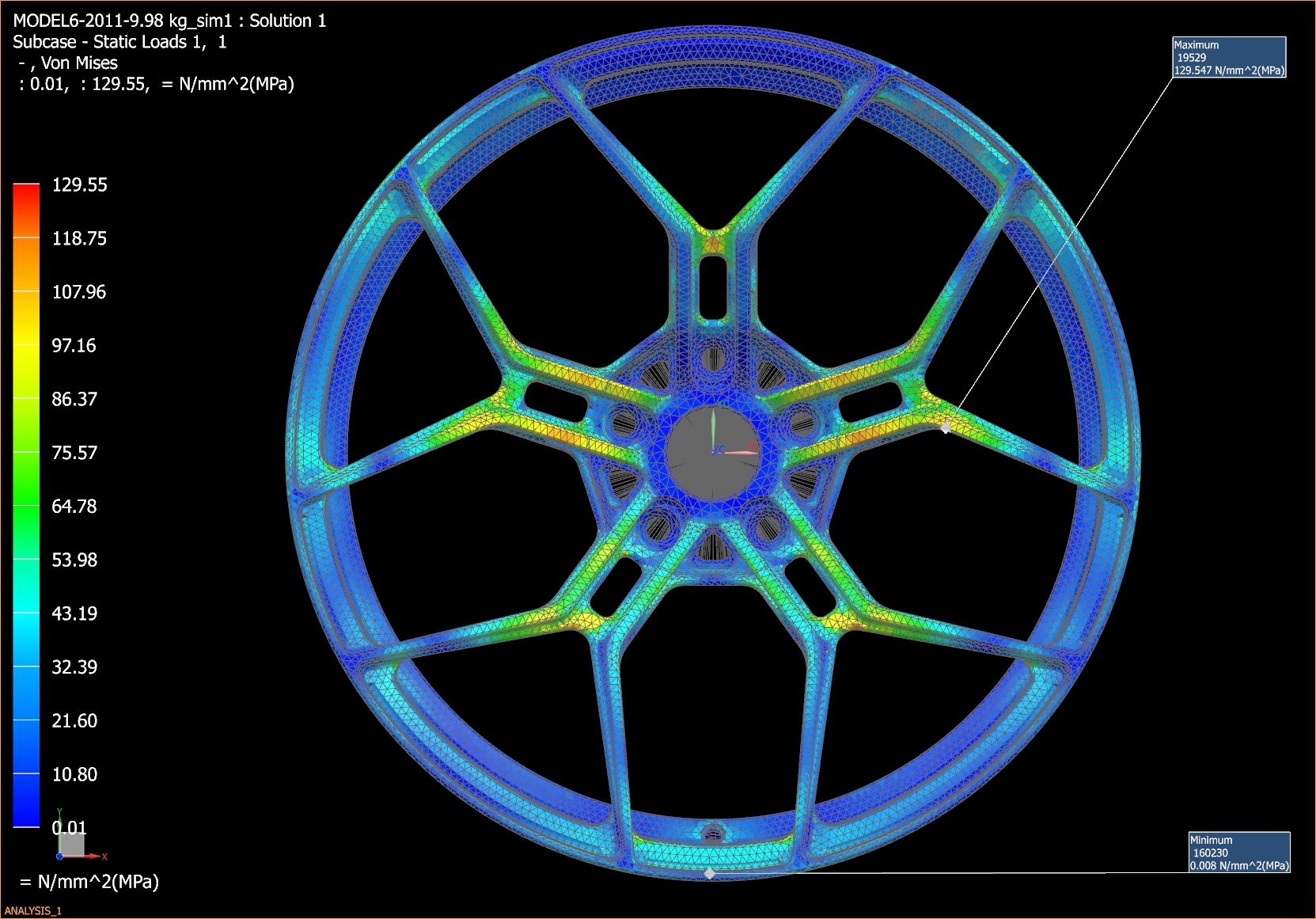
Task: Click the X-axis arrow of the bottom-left orientation triad
Action: [93, 856]
